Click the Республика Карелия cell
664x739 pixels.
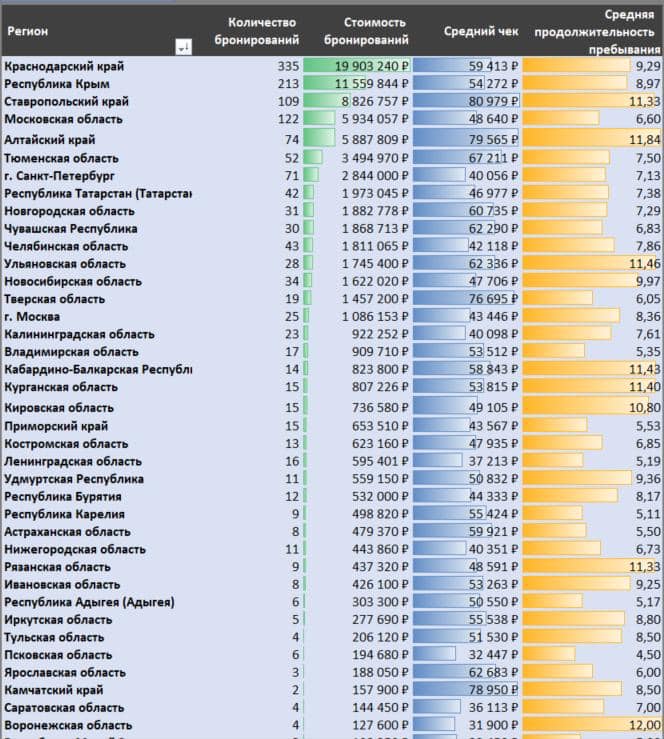(x=65, y=514)
